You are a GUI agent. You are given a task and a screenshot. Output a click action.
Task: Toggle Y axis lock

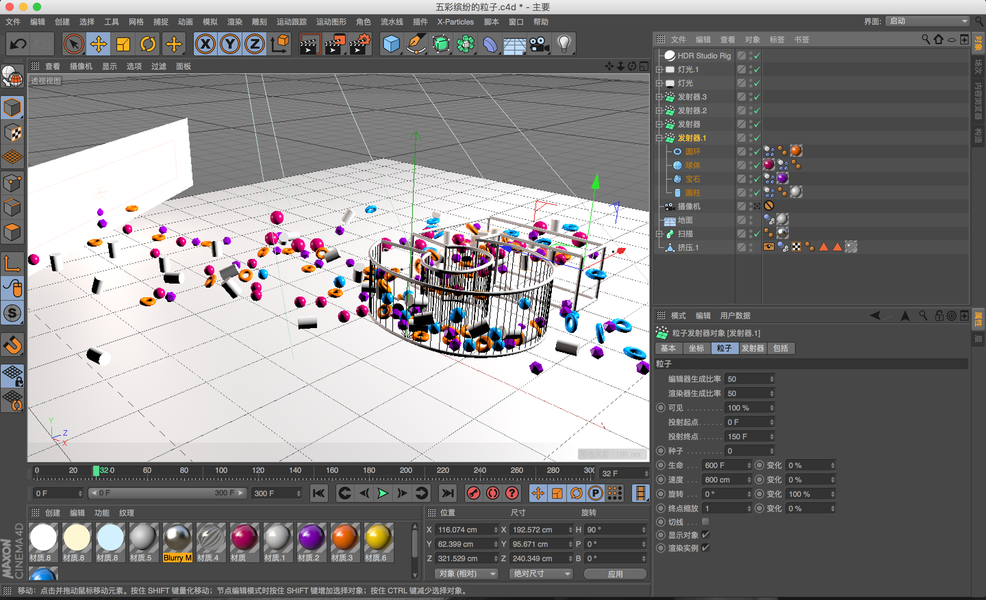click(x=230, y=44)
